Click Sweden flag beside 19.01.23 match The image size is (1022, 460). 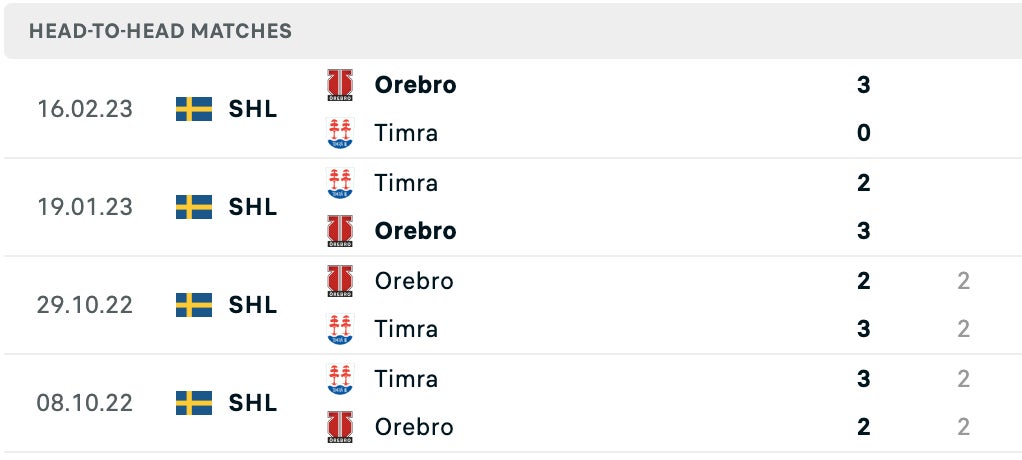click(x=194, y=207)
